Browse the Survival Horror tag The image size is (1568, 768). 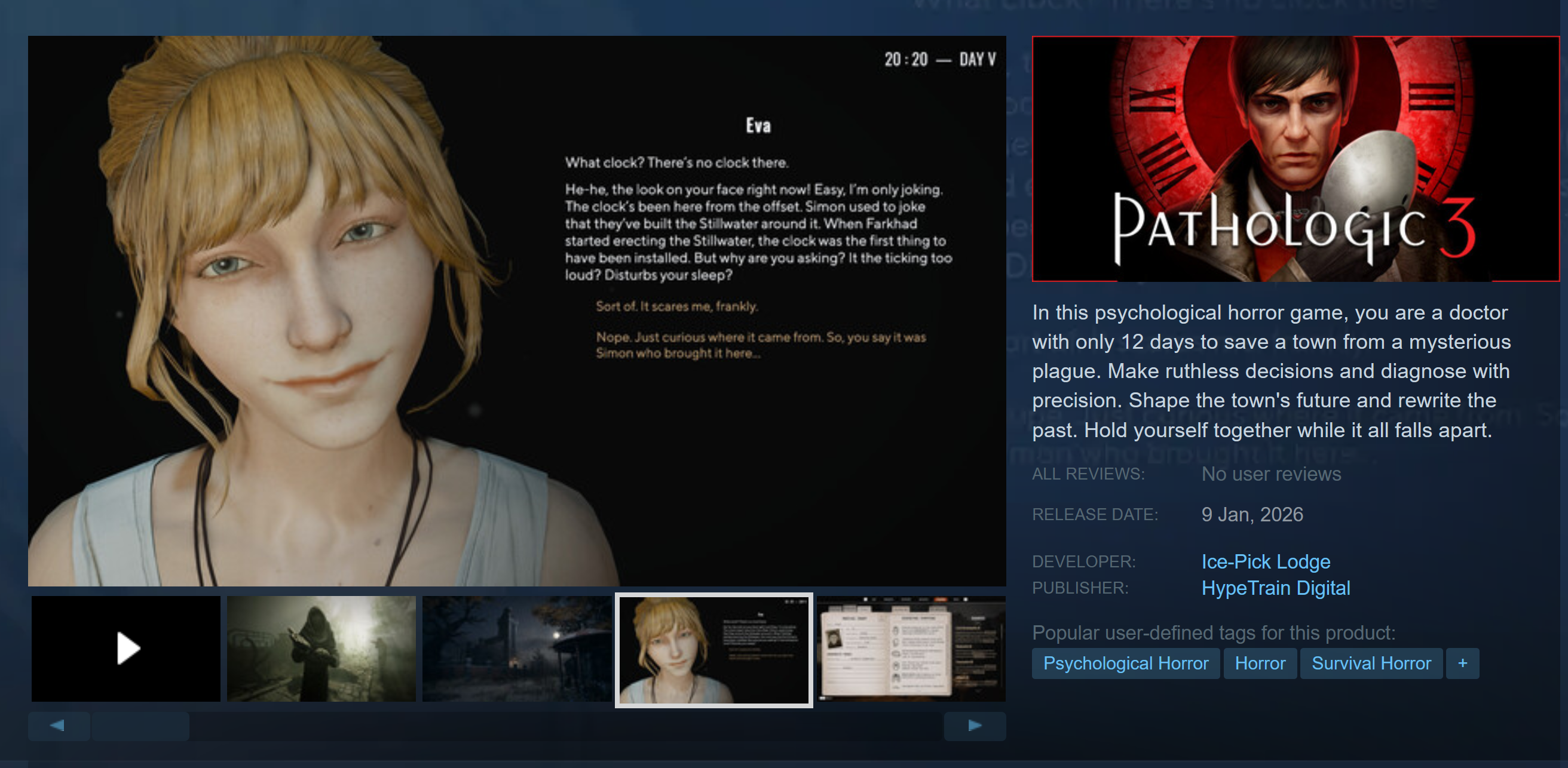(1371, 663)
